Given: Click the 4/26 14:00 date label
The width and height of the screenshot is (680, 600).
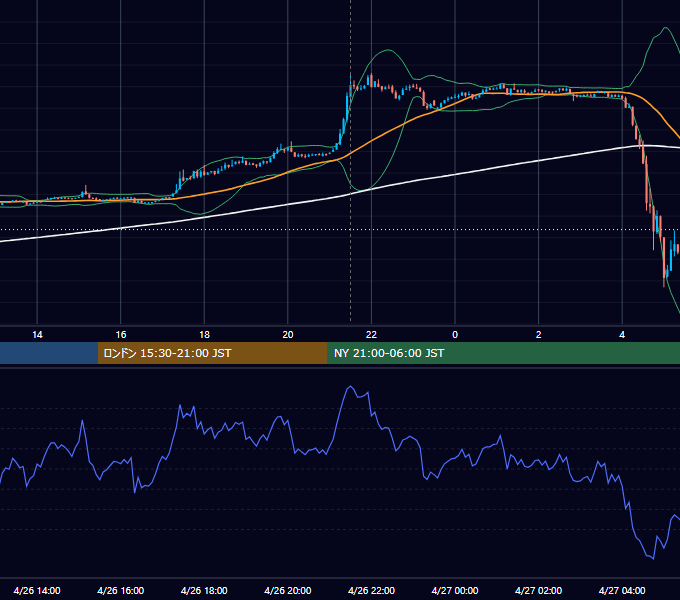Looking at the screenshot, I should (37, 590).
